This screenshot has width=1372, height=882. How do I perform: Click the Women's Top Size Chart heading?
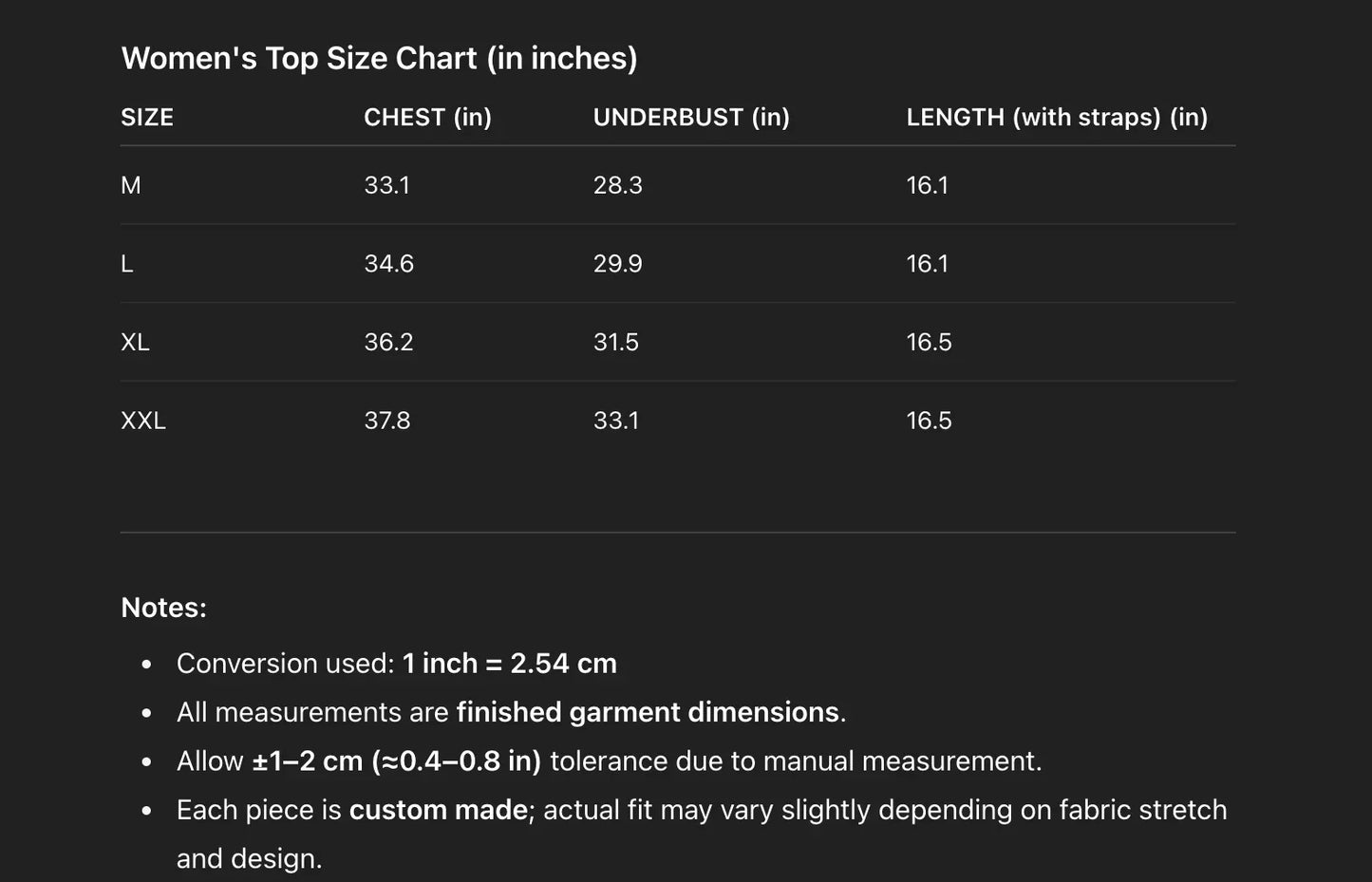[x=379, y=59]
